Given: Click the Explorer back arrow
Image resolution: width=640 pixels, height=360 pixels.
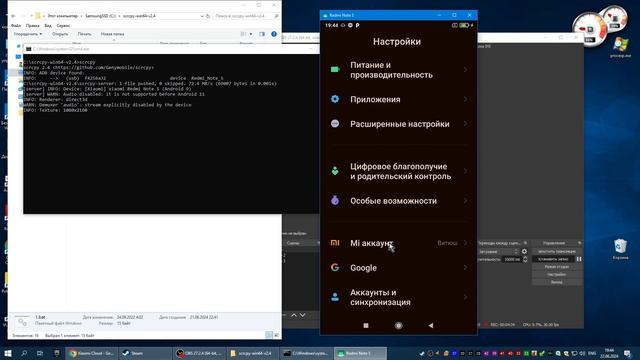Looking at the screenshot, I should click(13, 16).
